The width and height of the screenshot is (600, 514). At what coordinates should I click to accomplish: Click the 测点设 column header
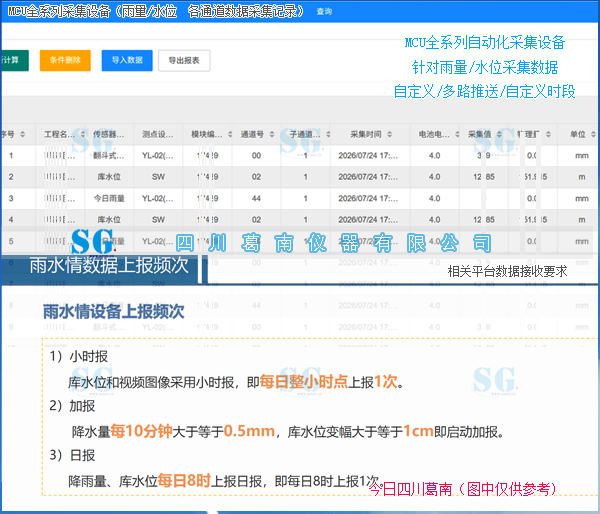tap(158, 134)
